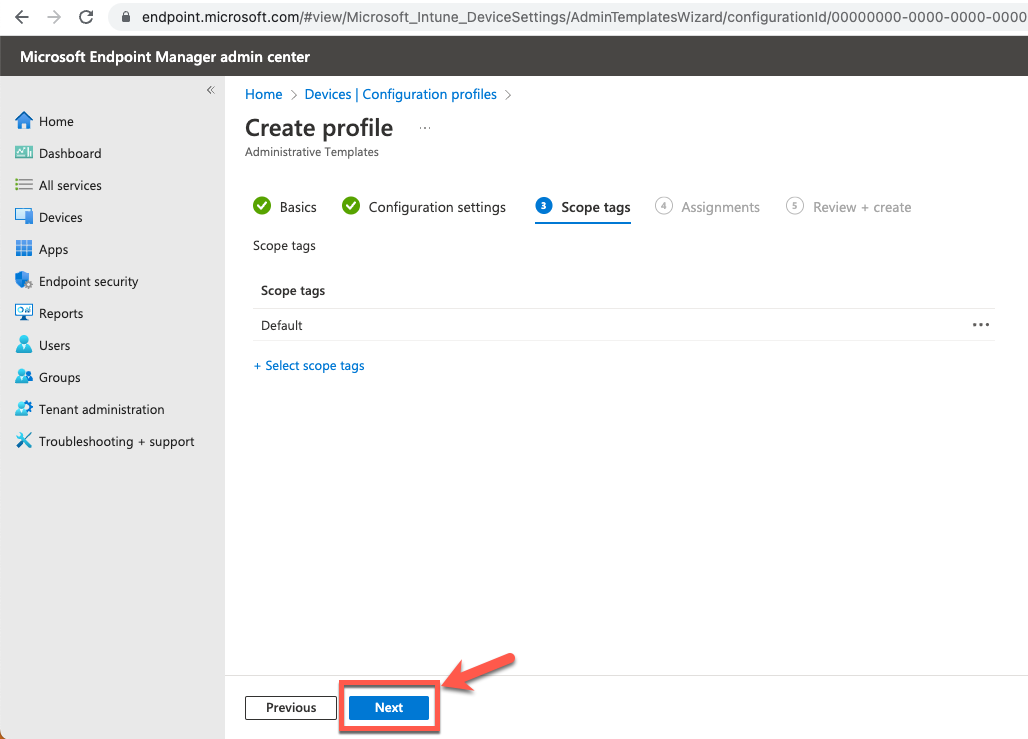The height and width of the screenshot is (739, 1028).
Task: Click the green checkmark next to Basics
Action: pyautogui.click(x=262, y=206)
